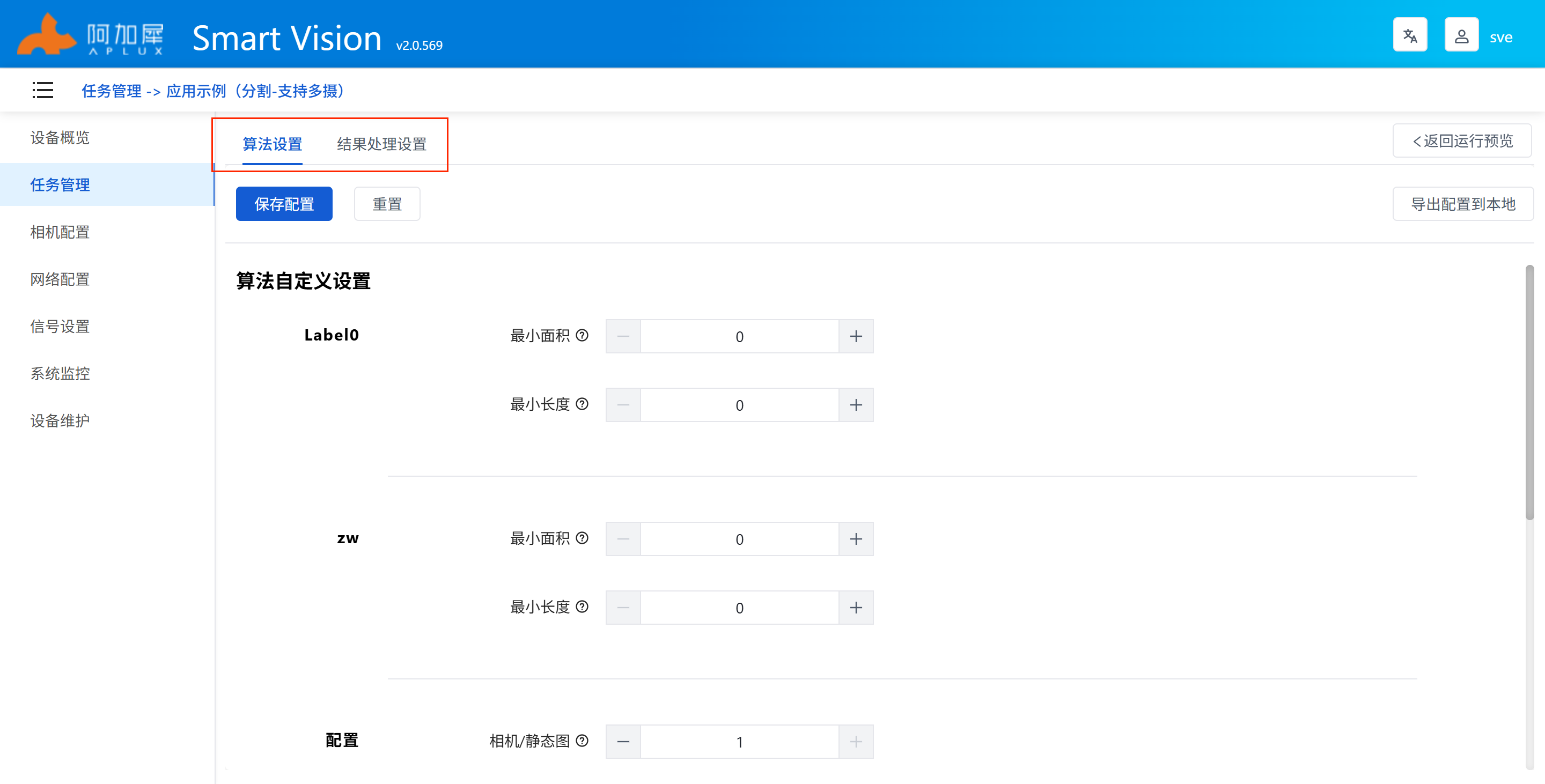Screen dimensions: 1545x784
Task: Increase zw 最小长度 with plus button
Action: 856,608
